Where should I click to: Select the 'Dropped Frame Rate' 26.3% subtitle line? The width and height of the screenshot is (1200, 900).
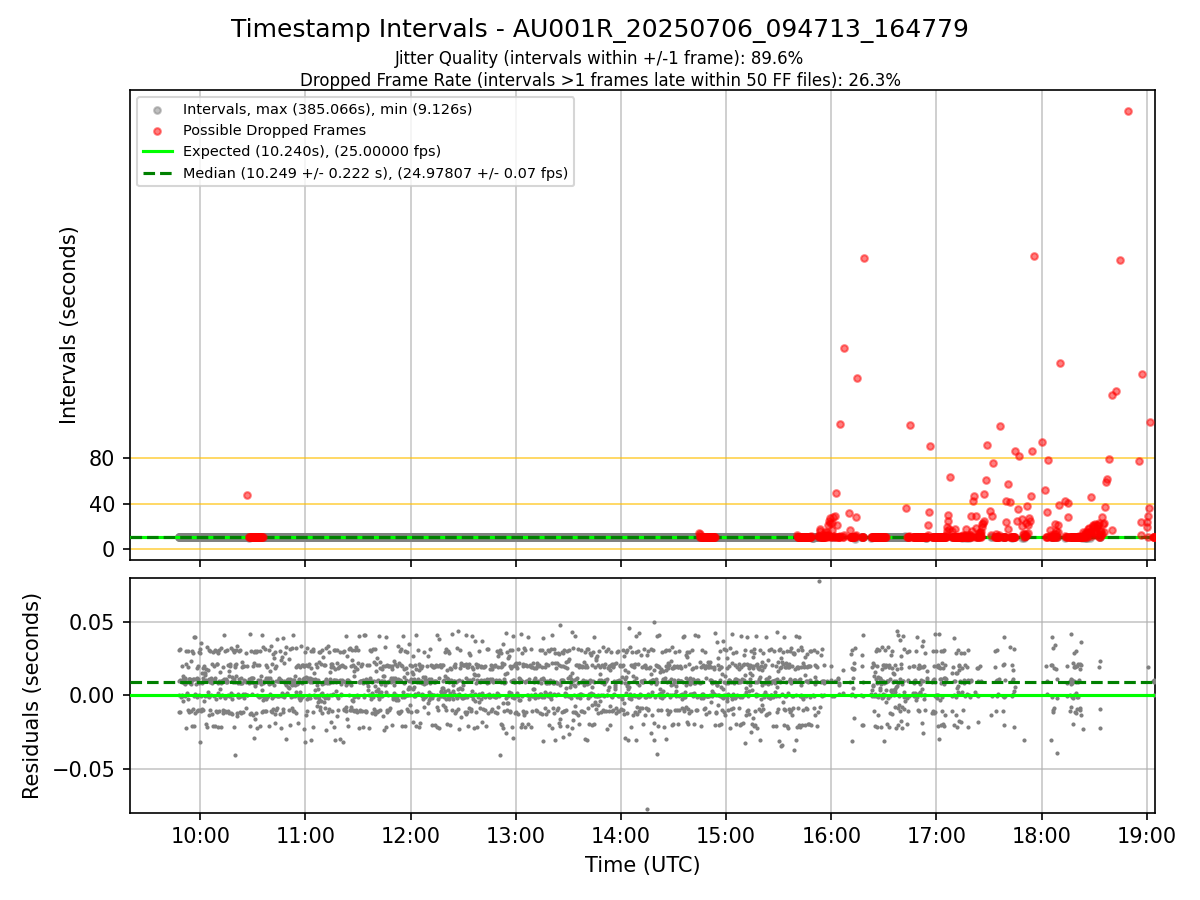[x=599, y=80]
